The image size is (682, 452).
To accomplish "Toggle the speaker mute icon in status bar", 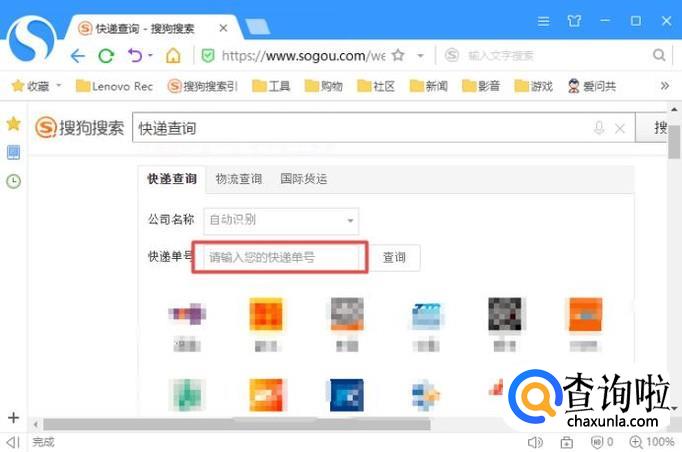I will pyautogui.click(x=535, y=442).
